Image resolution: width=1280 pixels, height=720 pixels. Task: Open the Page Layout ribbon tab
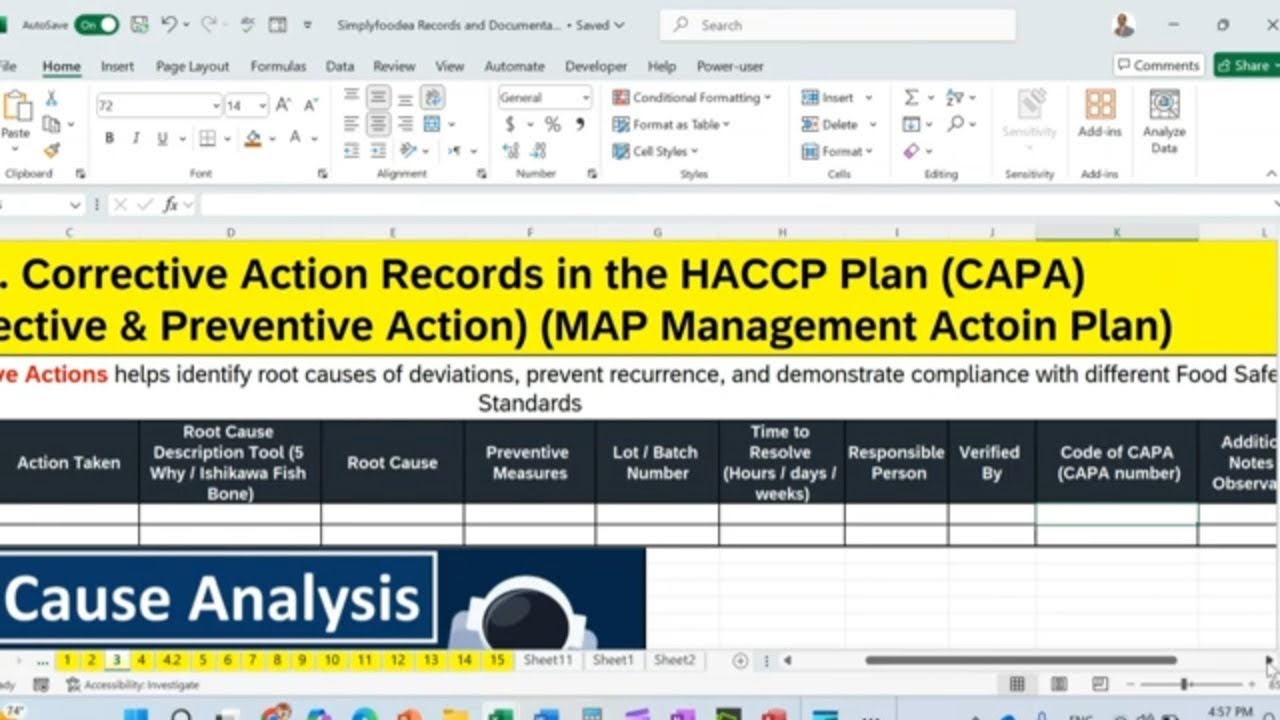point(192,66)
